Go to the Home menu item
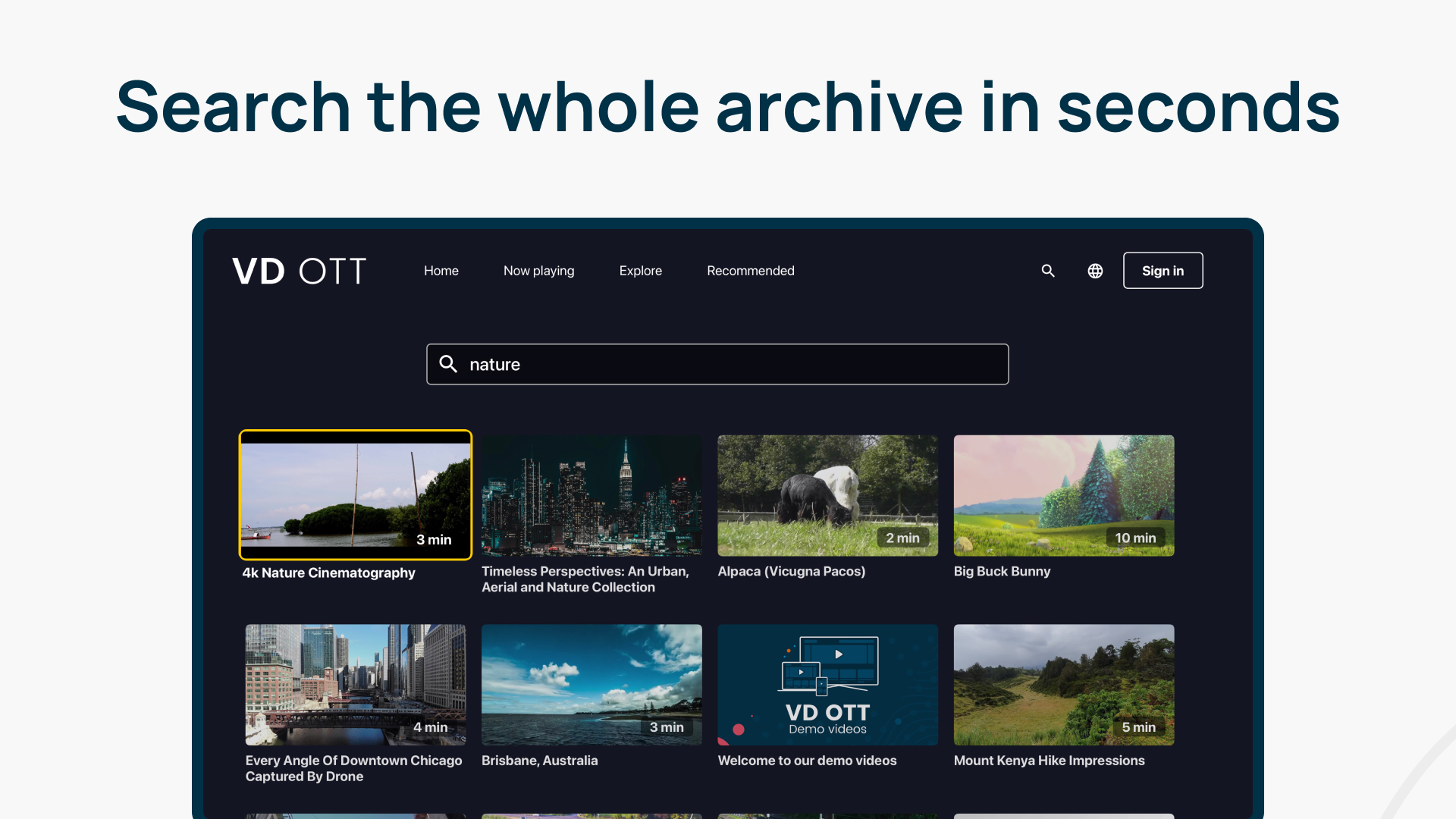The width and height of the screenshot is (1456, 819). 441,271
